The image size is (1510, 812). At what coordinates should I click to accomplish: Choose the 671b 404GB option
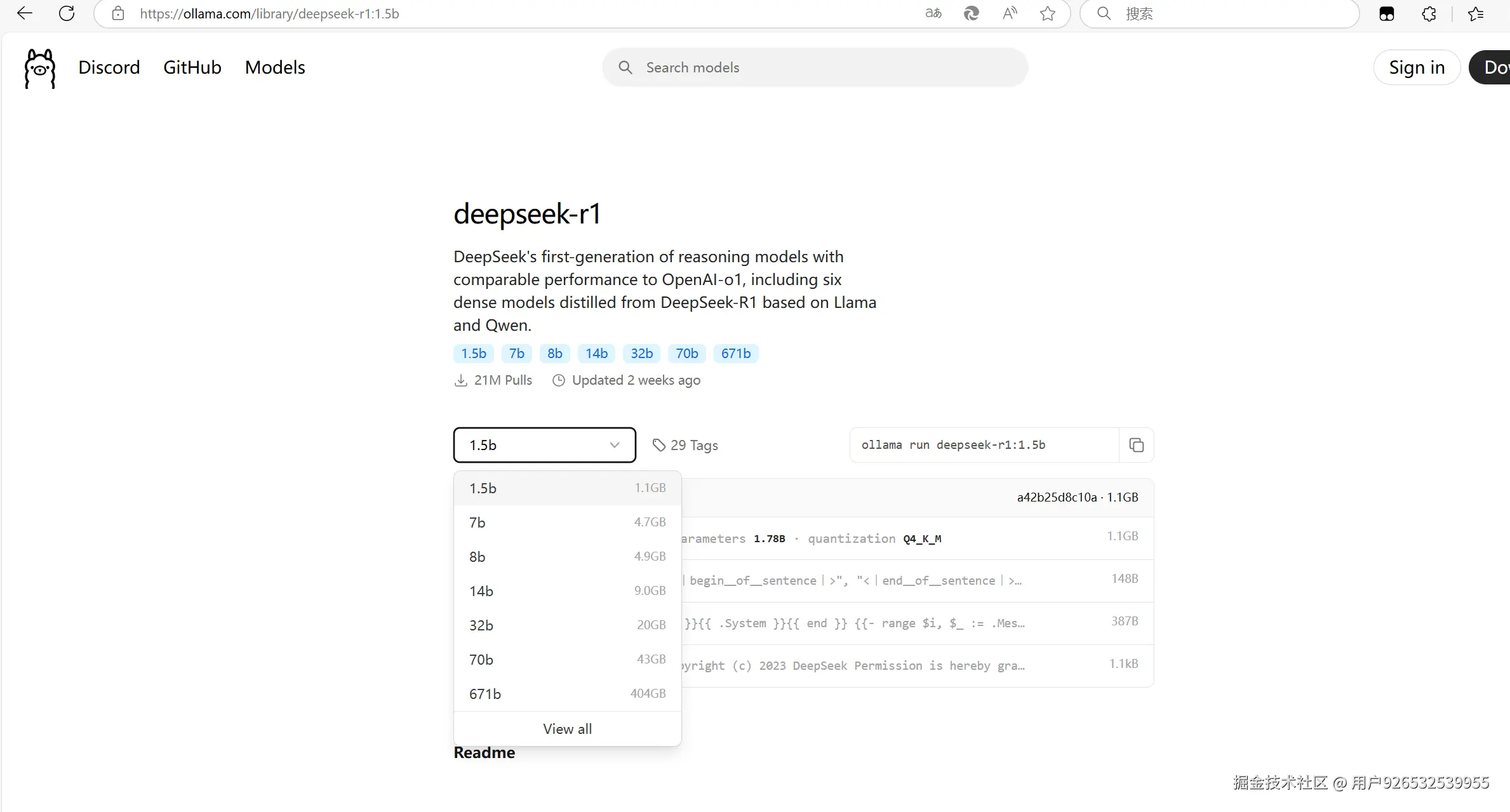(x=567, y=694)
